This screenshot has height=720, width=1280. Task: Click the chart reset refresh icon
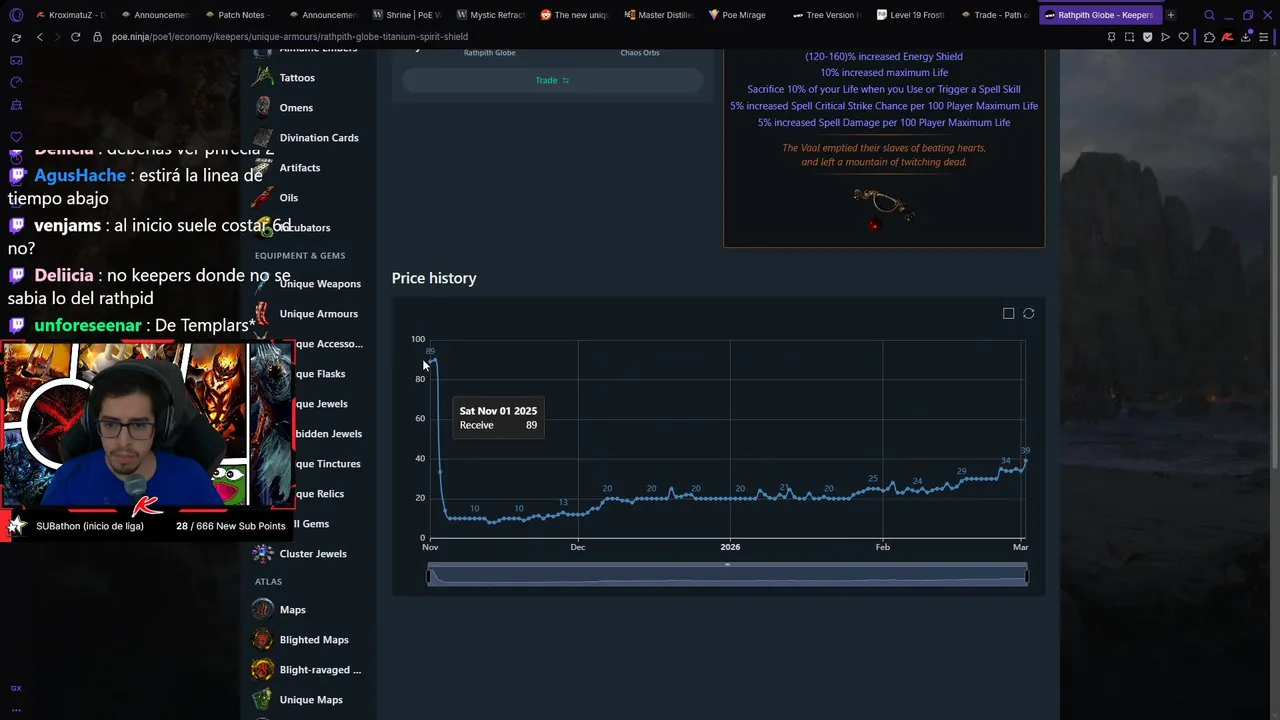point(1028,313)
